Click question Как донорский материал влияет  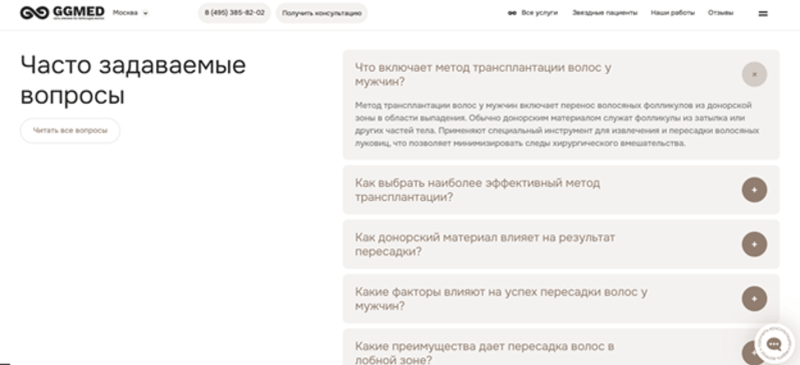(x=485, y=245)
